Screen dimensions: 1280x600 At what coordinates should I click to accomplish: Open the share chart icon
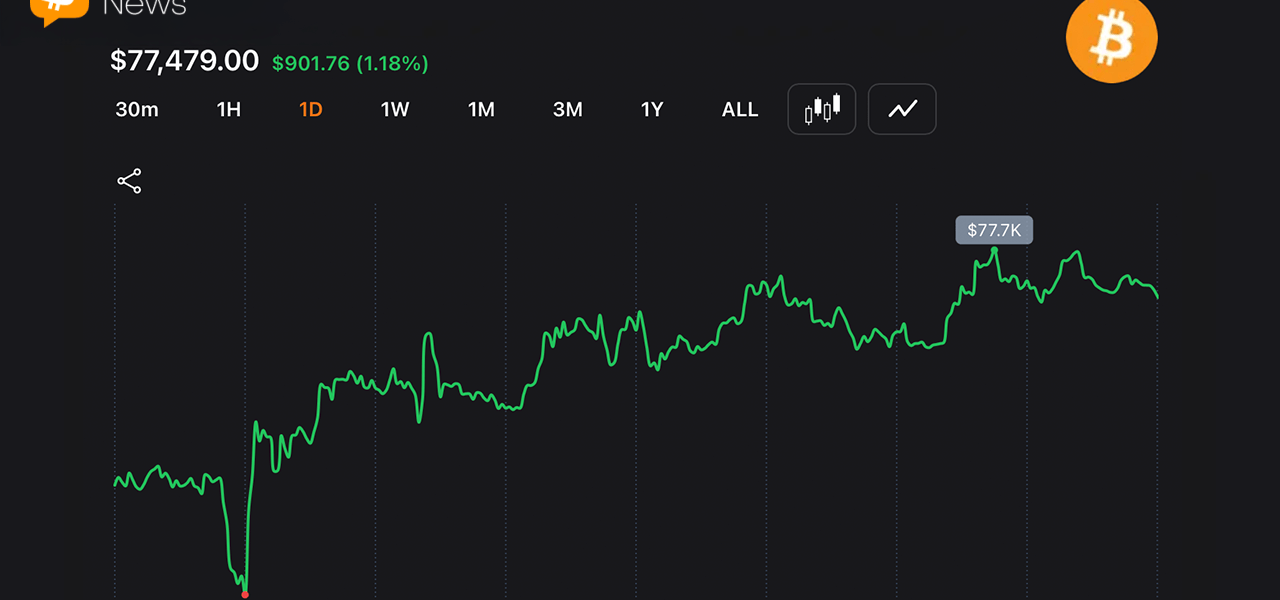129,181
